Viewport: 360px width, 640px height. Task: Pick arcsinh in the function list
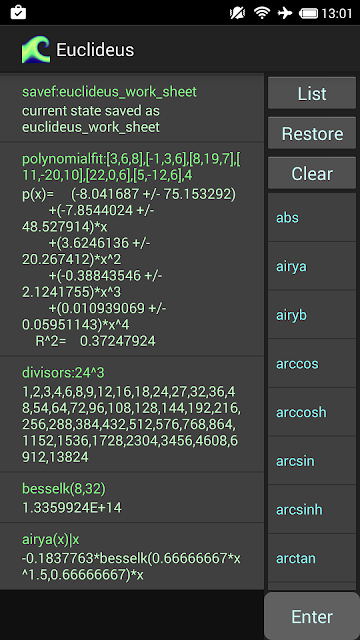[x=312, y=509]
